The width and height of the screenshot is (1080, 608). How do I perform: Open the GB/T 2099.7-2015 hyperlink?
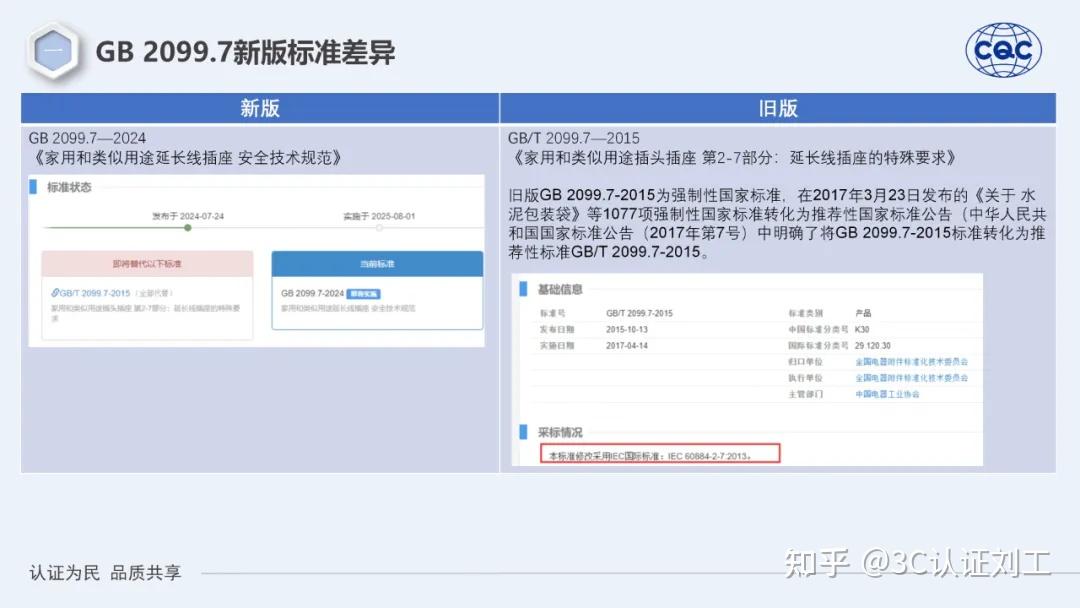(x=93, y=292)
